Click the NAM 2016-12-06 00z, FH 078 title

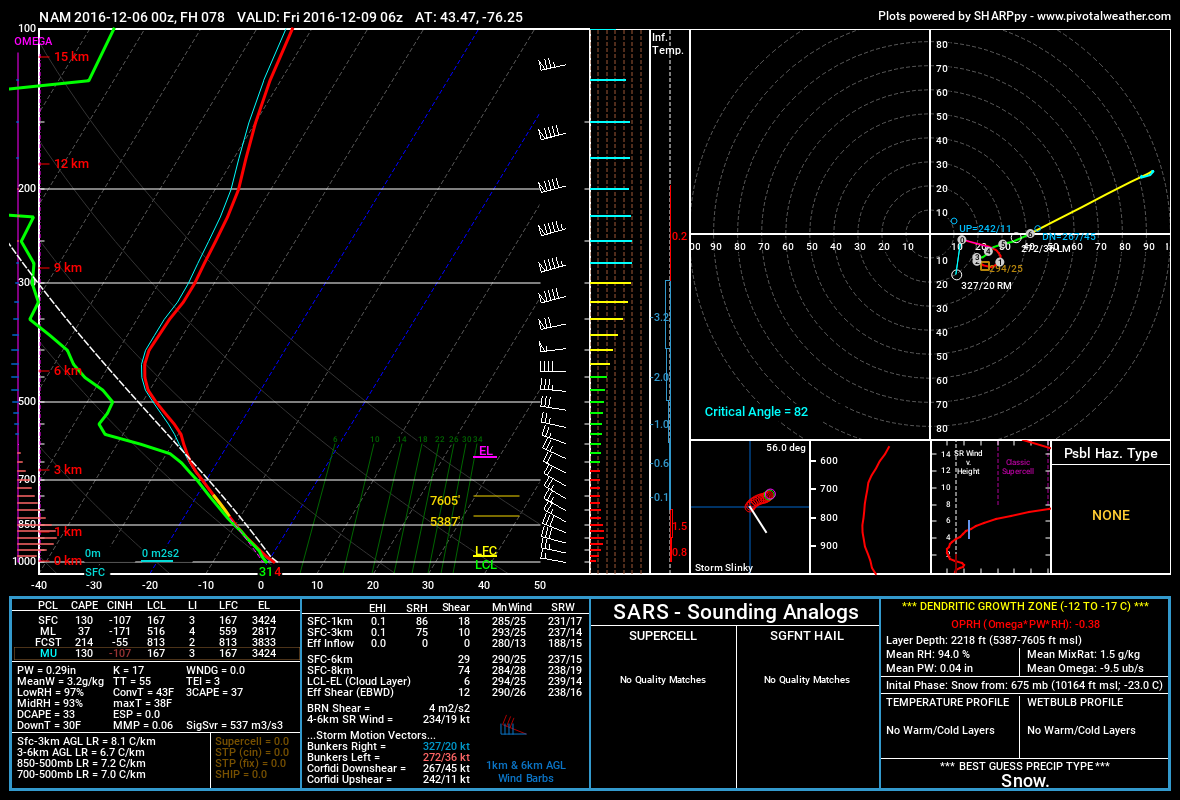pos(132,17)
